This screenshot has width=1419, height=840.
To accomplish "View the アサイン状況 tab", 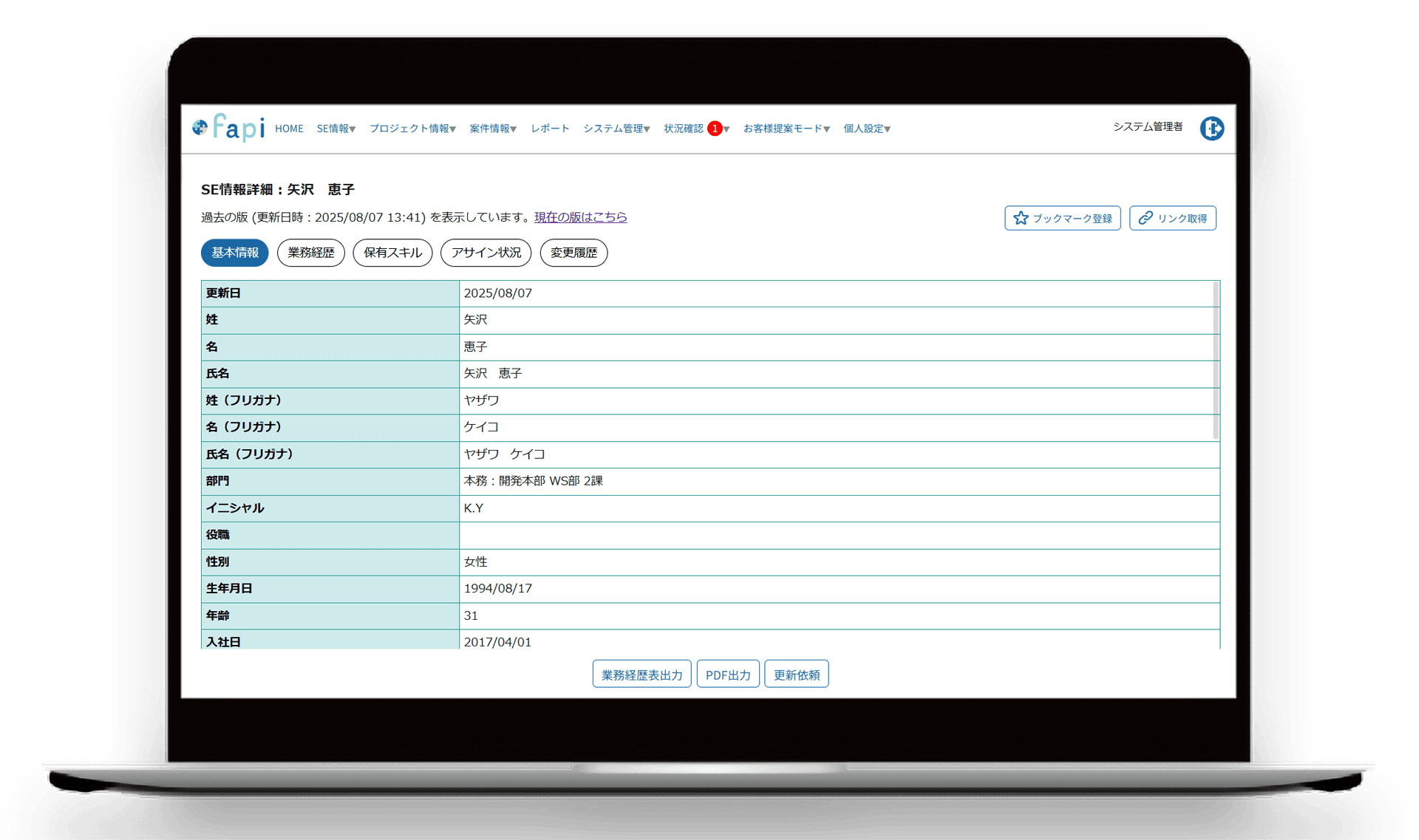I will pyautogui.click(x=486, y=253).
